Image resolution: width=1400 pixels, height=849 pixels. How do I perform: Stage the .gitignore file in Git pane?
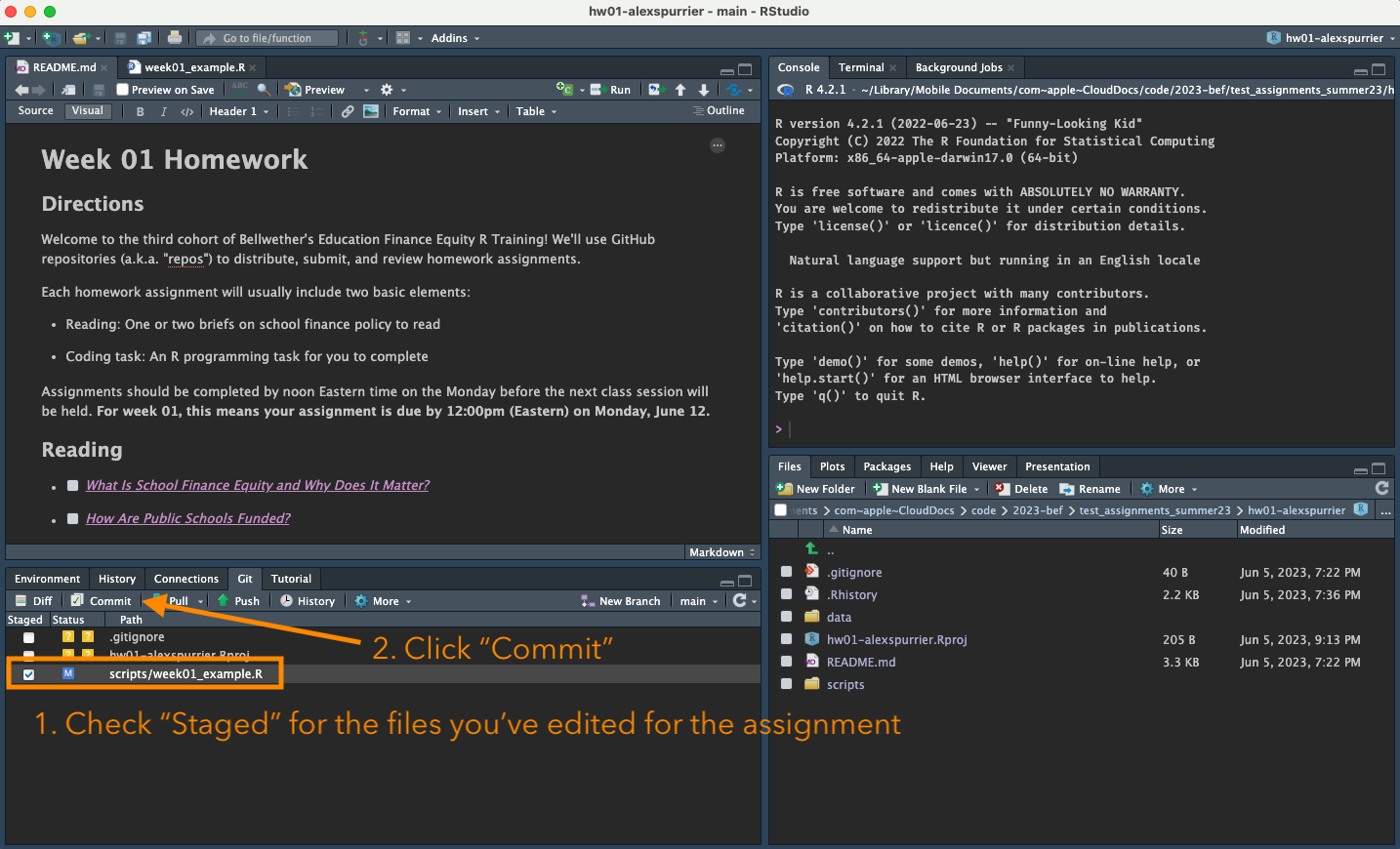click(x=29, y=637)
